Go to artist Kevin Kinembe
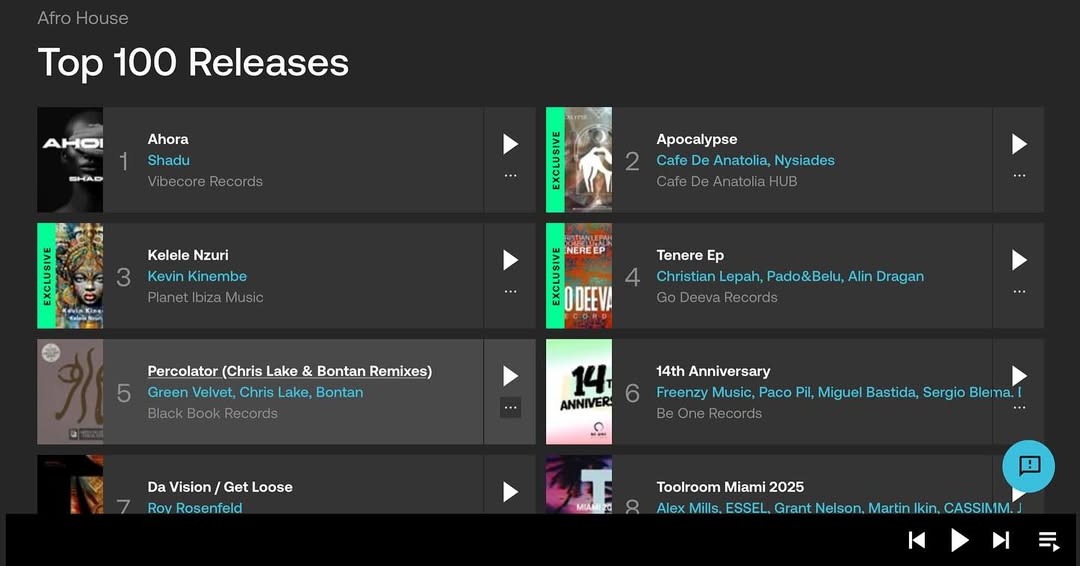The height and width of the screenshot is (566, 1080). point(197,276)
